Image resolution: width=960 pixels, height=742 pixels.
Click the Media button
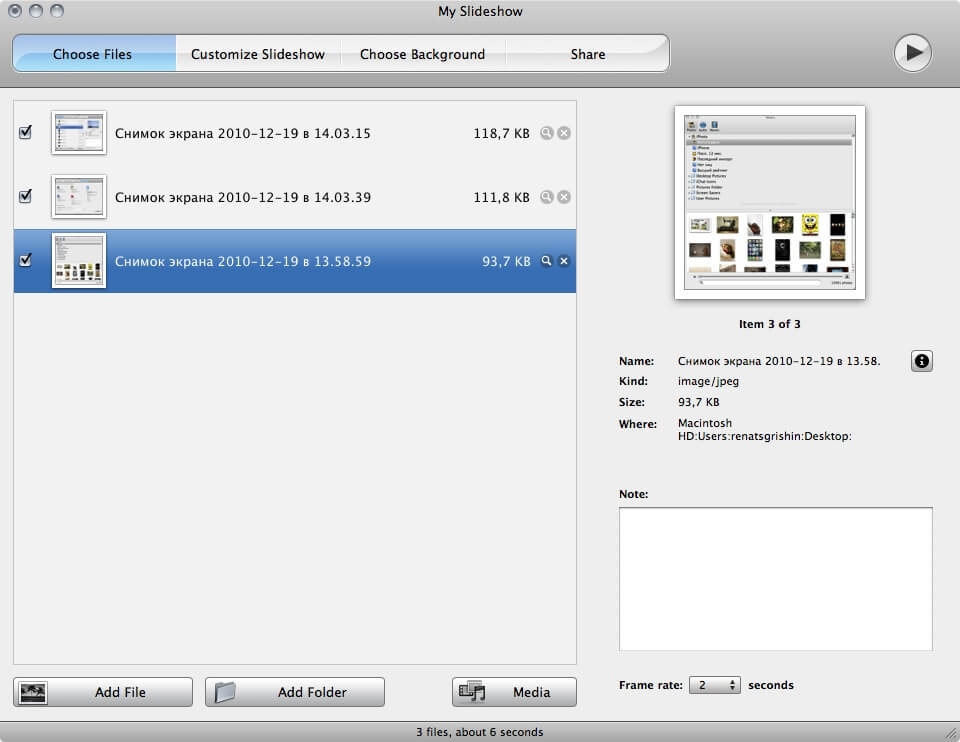click(513, 691)
